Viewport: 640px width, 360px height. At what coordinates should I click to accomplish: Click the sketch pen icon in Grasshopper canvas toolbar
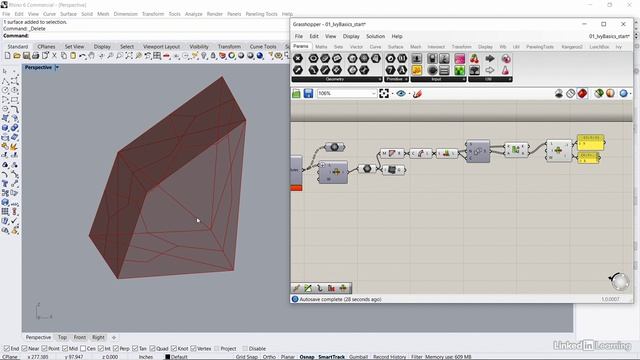[x=417, y=93]
